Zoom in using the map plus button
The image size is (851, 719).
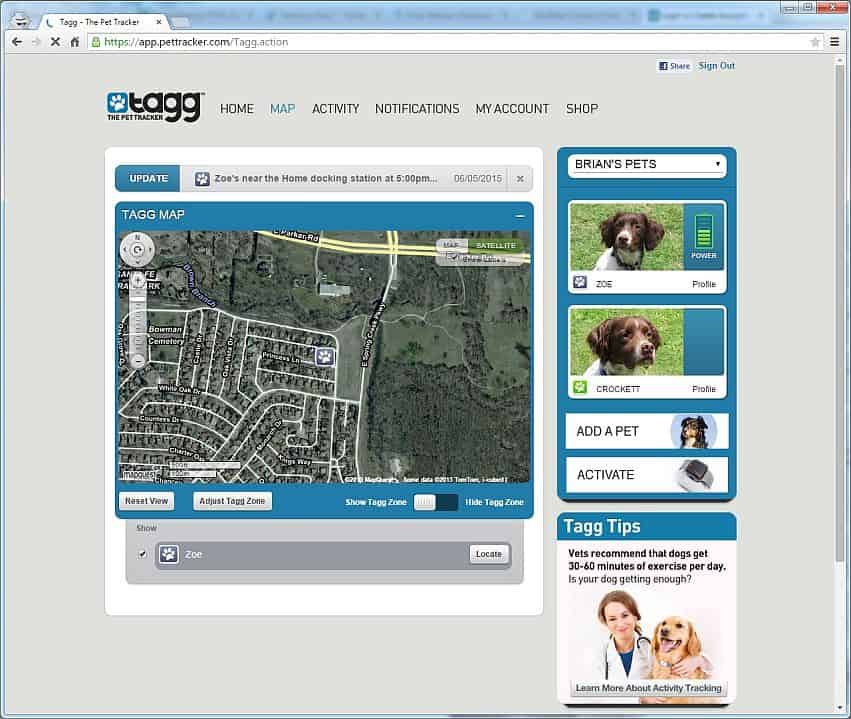click(138, 280)
